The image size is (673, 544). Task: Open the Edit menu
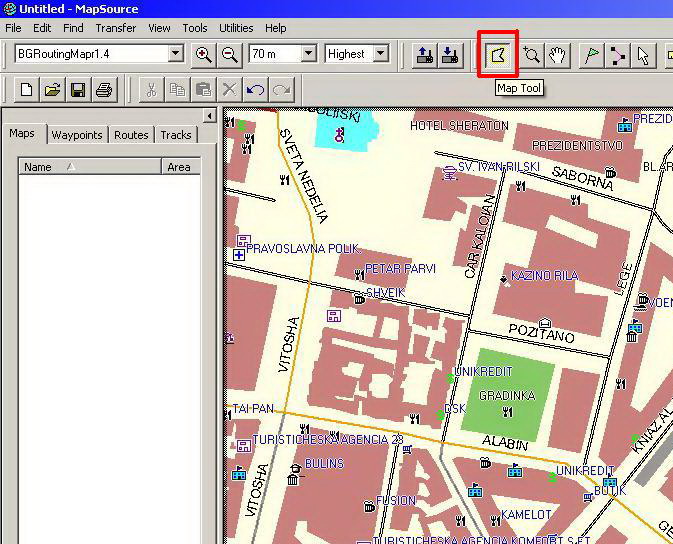coord(42,28)
